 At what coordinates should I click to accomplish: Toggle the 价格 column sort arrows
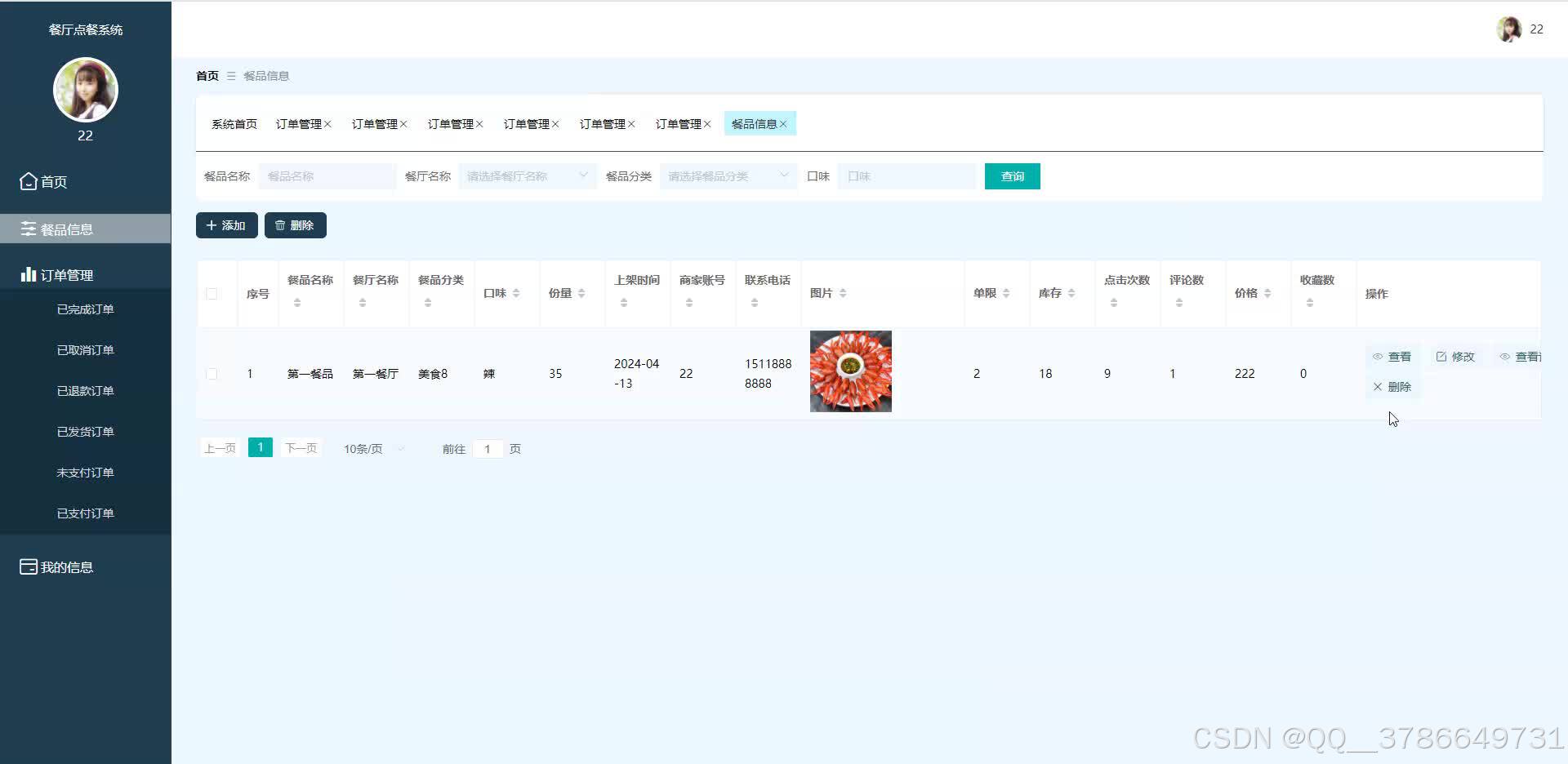(x=1267, y=293)
